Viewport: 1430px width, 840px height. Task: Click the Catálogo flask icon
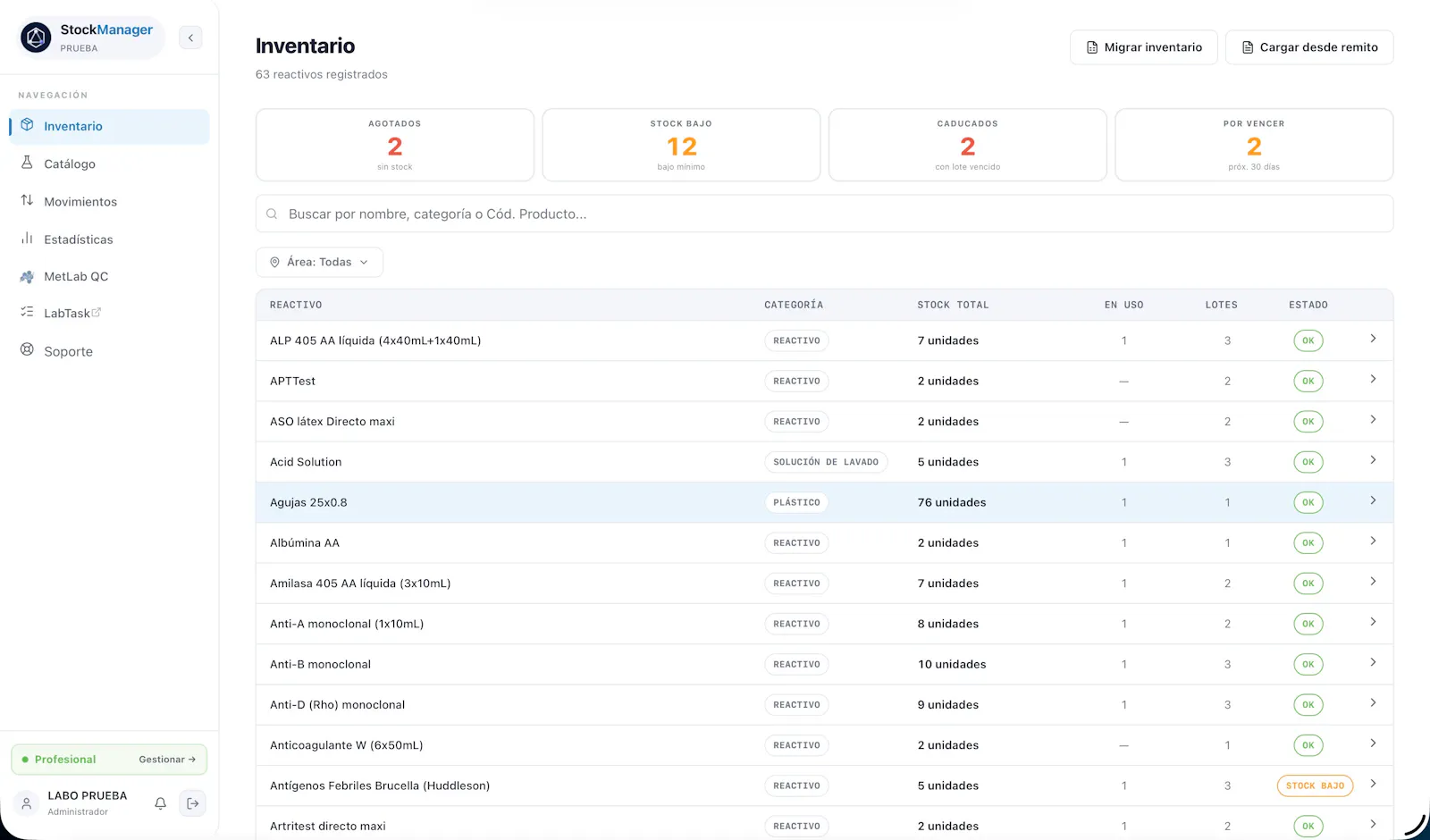coord(27,163)
